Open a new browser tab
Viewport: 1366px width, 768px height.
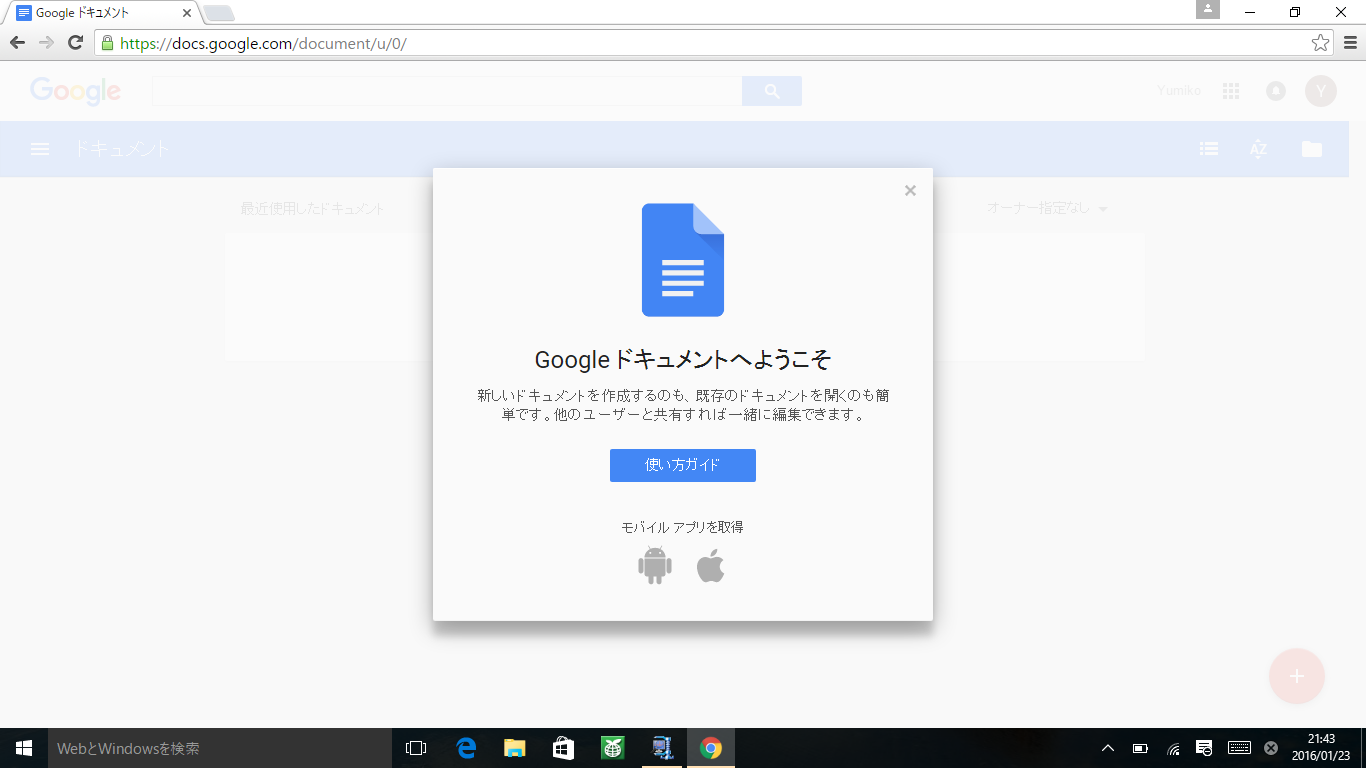click(219, 13)
